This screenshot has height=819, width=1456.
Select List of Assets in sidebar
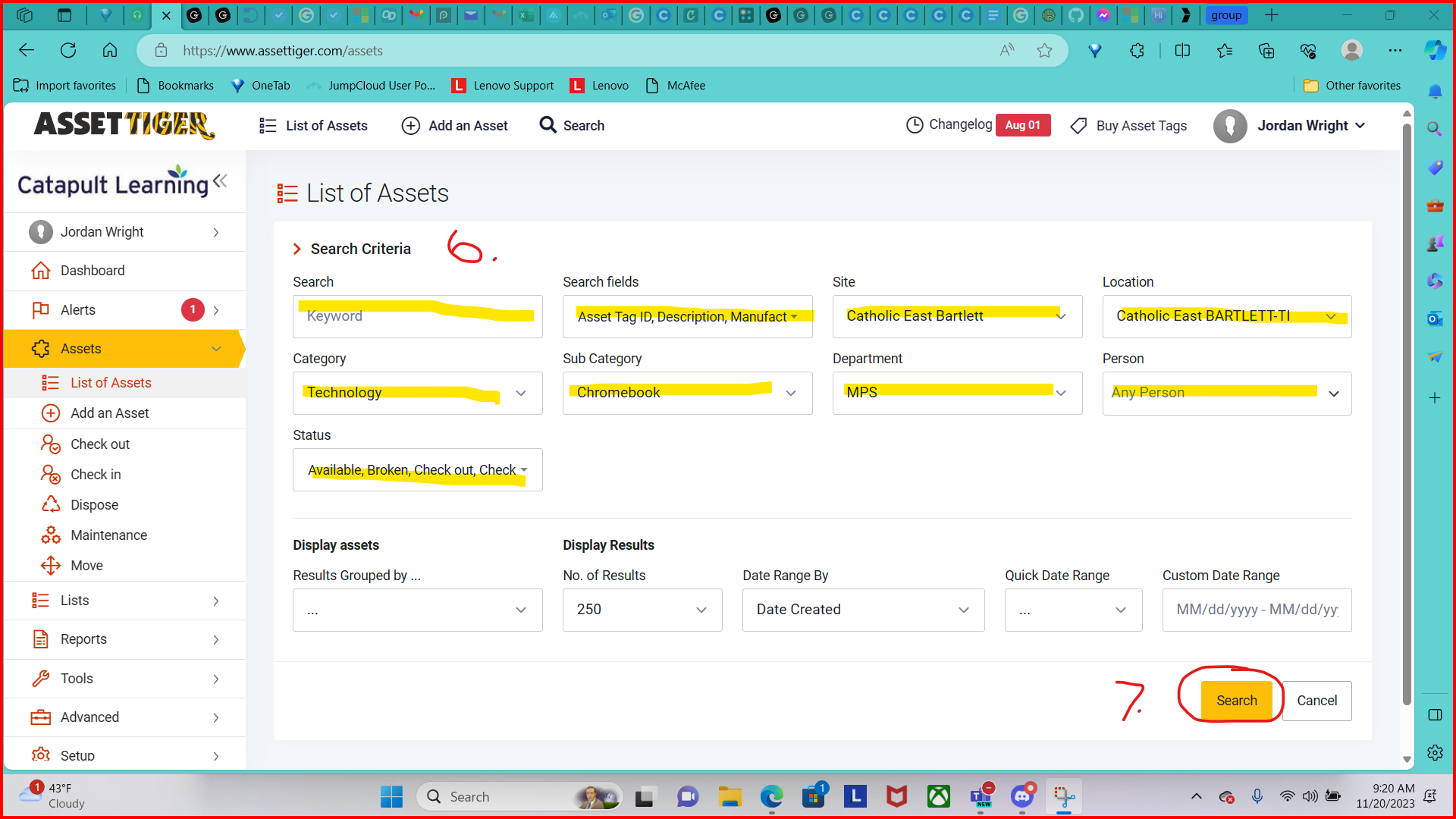coord(111,383)
